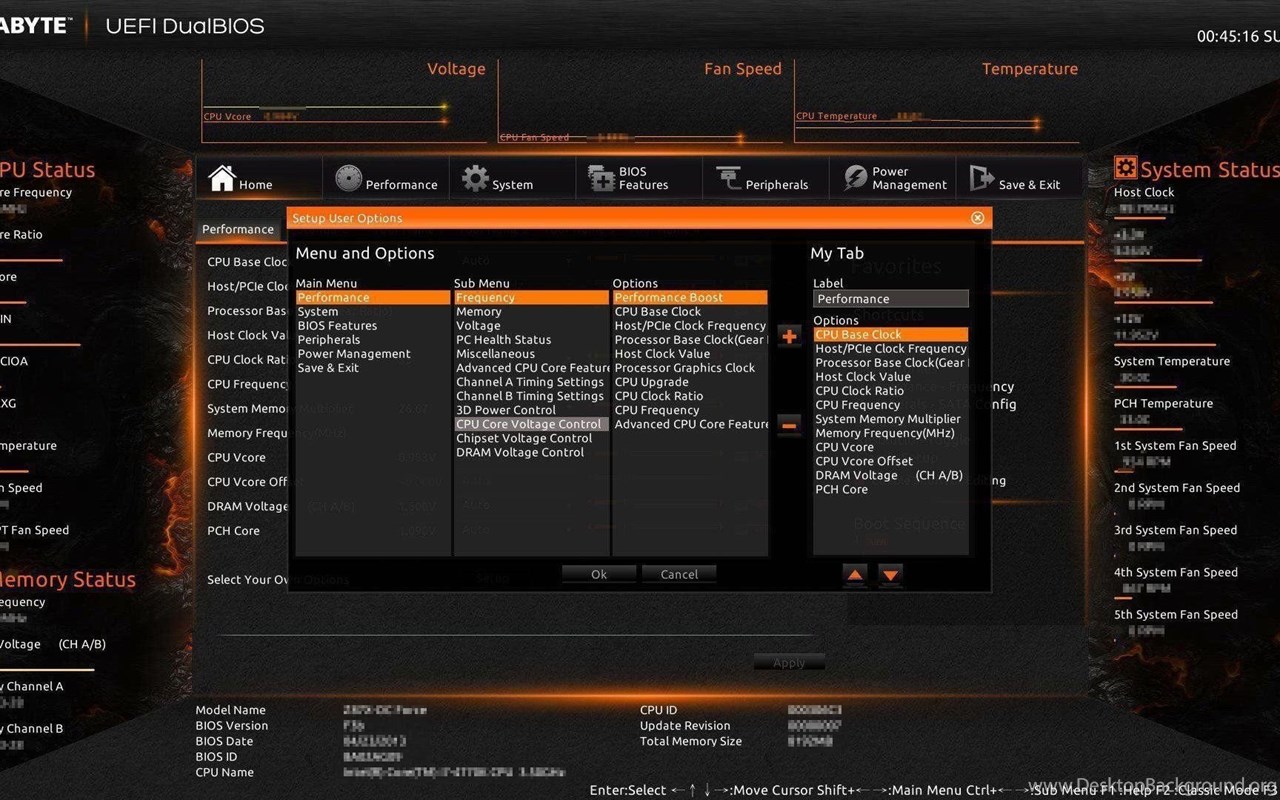
Task: Select Performance in Main Menu list
Action: coord(373,298)
